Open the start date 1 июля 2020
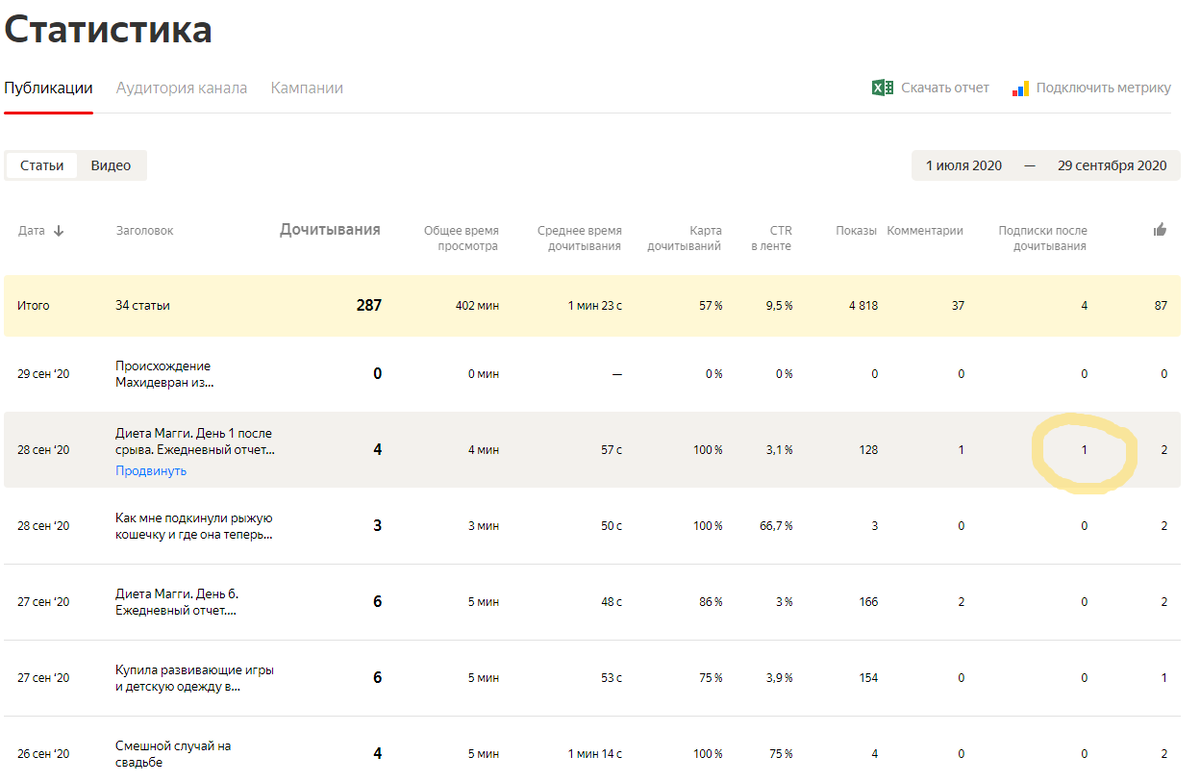Screen dimensions: 1200x782 click(x=963, y=166)
